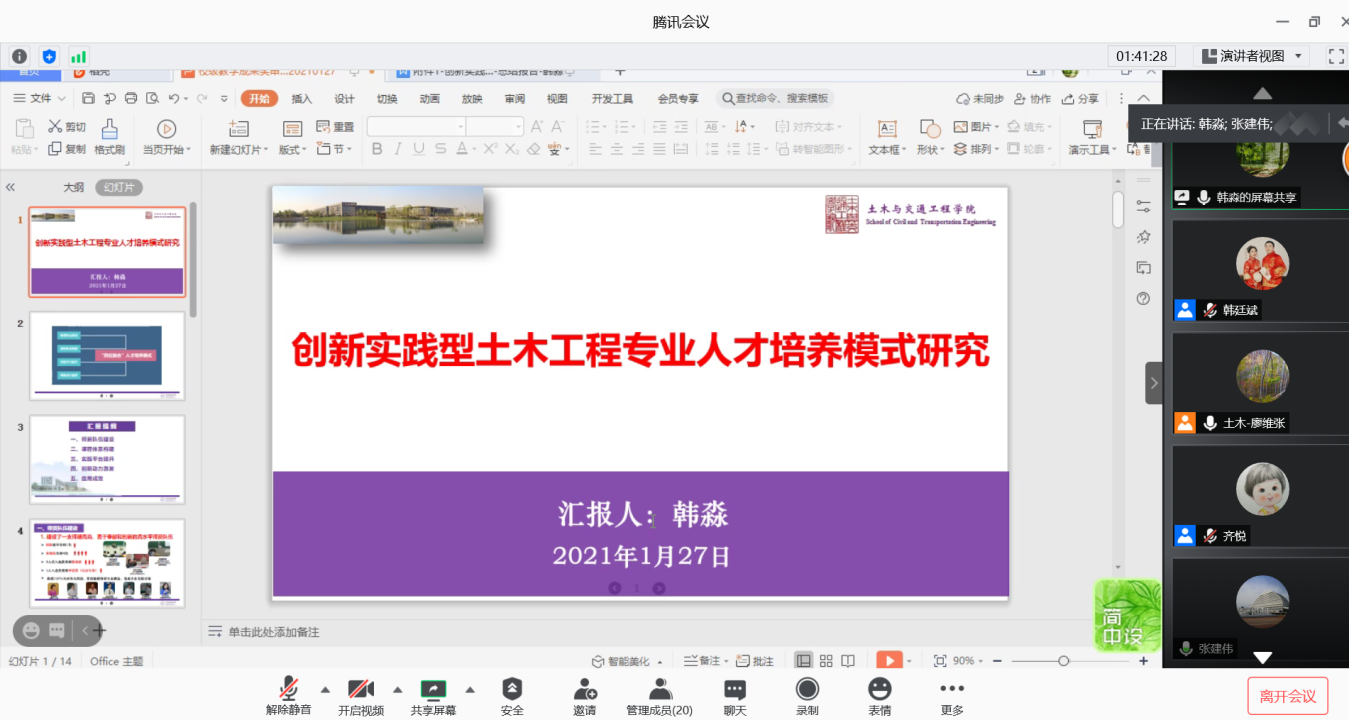Toggle fullscreen mode for the meeting
The height and width of the screenshot is (720, 1349).
tap(1335, 56)
